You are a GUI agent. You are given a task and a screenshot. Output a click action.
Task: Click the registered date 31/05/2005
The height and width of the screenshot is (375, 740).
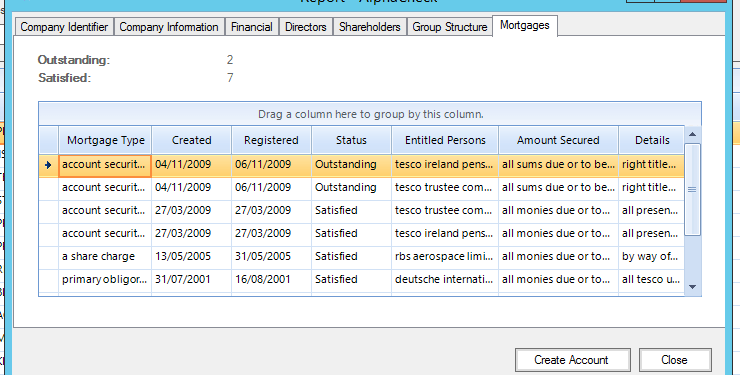(271, 257)
